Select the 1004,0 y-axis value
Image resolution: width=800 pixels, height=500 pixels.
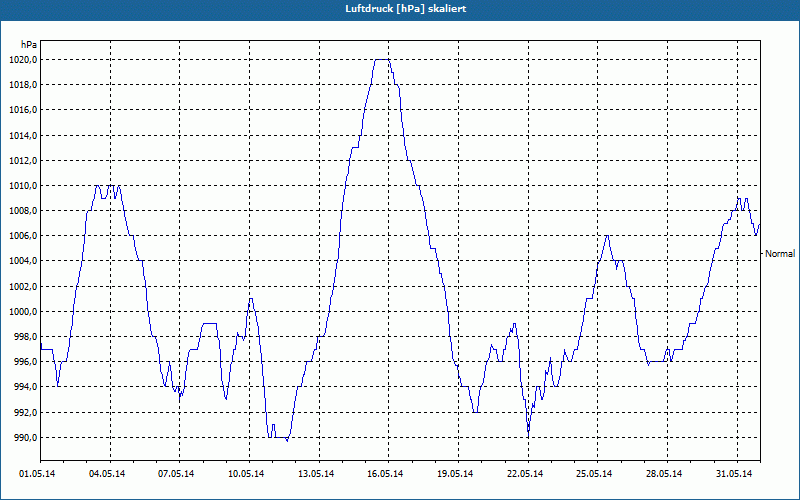point(23,261)
